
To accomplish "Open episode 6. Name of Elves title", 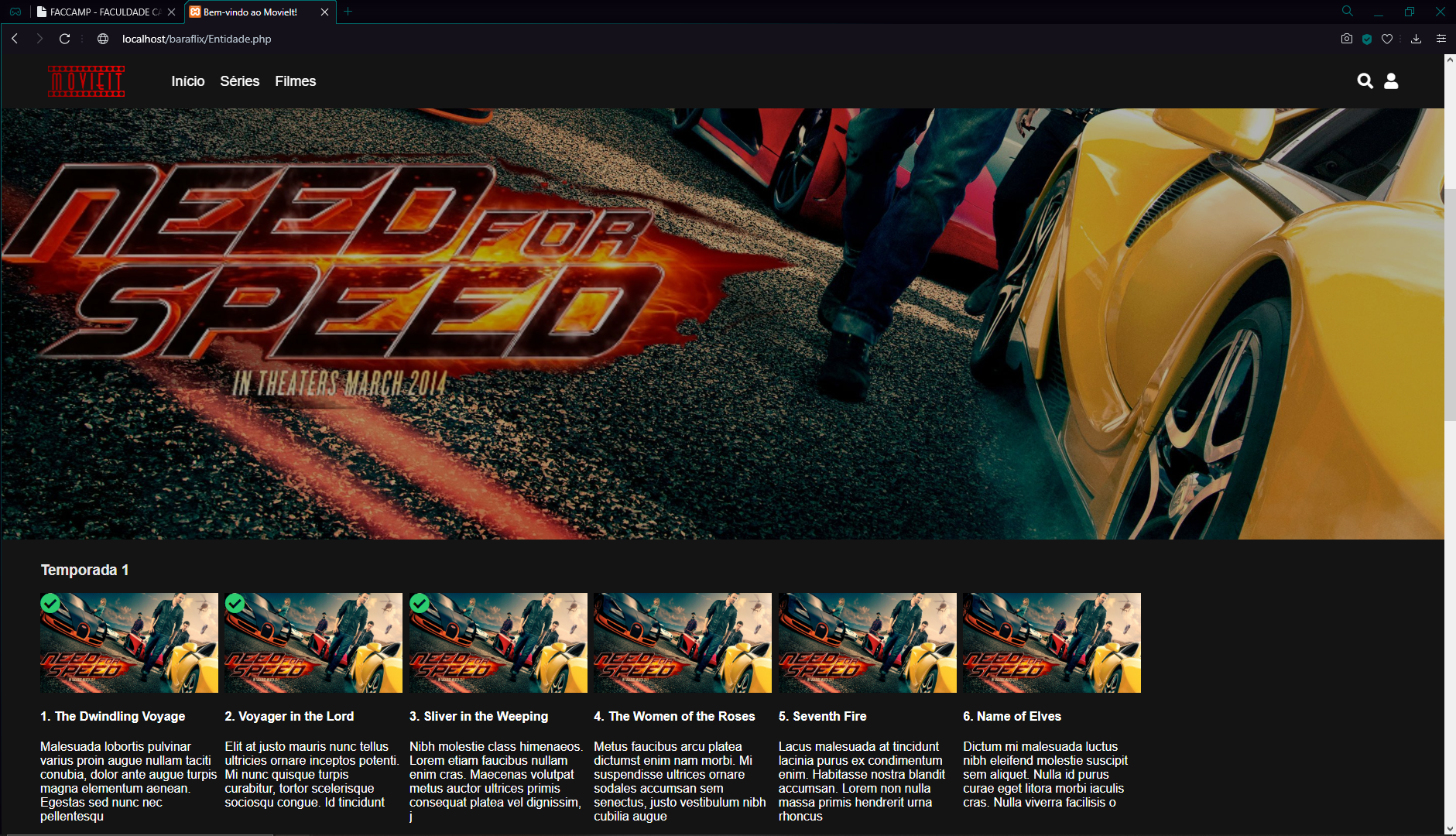I will pyautogui.click(x=1012, y=717).
